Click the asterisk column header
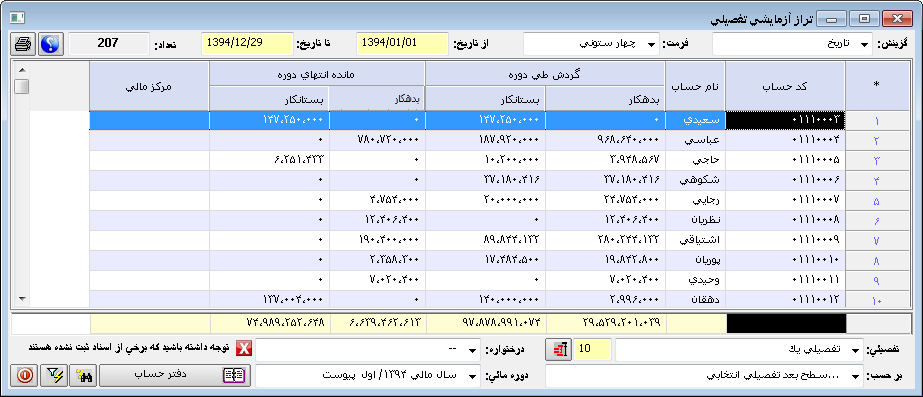The width and height of the screenshot is (923, 397). tap(876, 86)
